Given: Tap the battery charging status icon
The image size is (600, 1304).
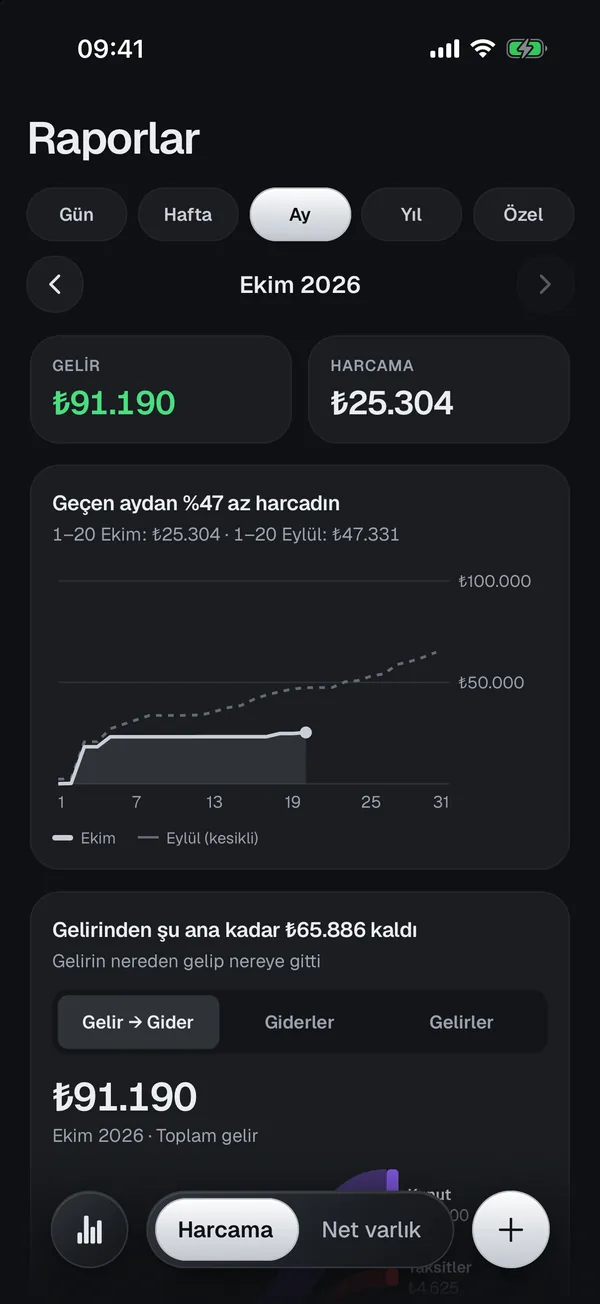Looking at the screenshot, I should (526, 48).
